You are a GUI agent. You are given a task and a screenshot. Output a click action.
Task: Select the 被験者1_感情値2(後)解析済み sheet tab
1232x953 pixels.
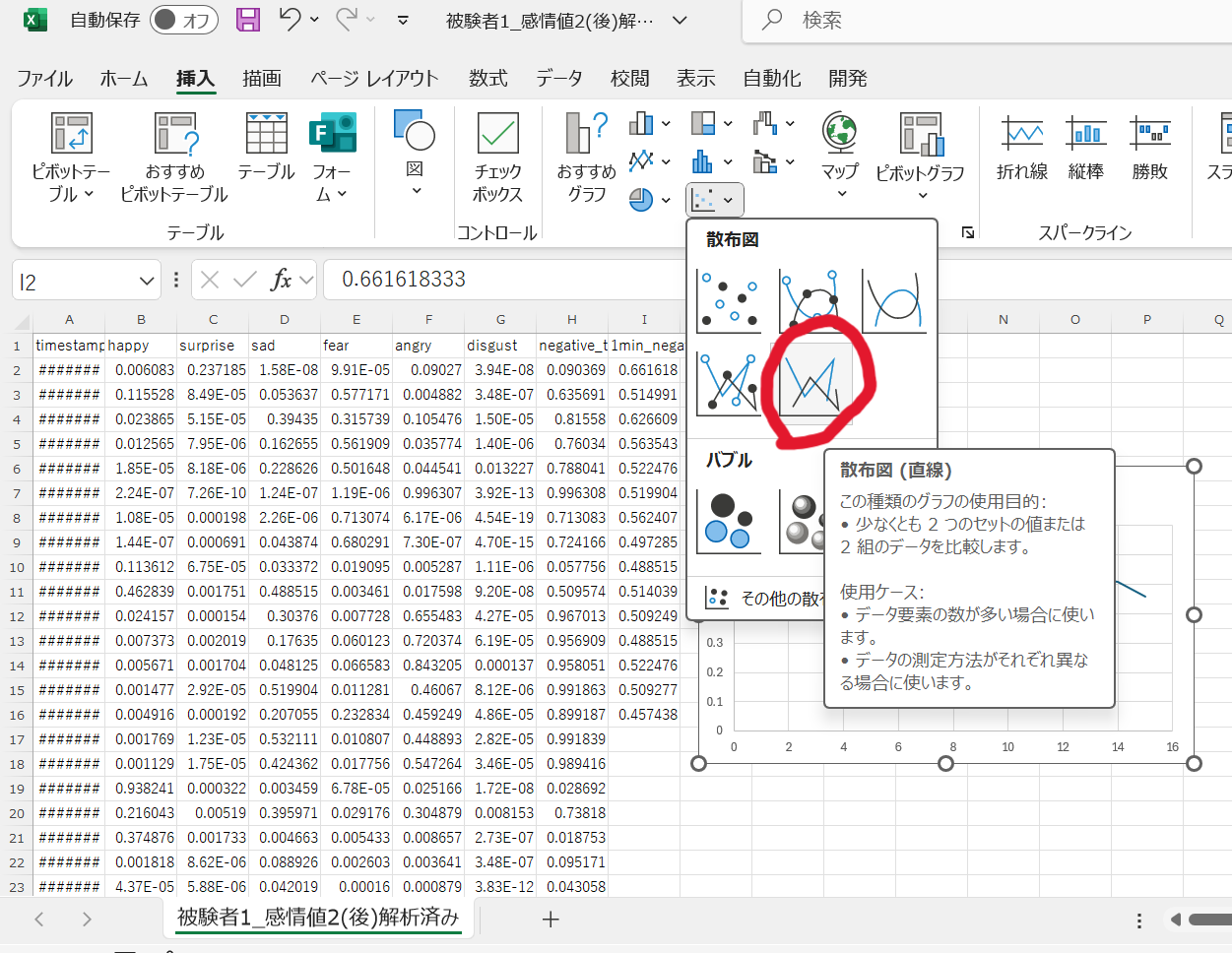[x=318, y=919]
